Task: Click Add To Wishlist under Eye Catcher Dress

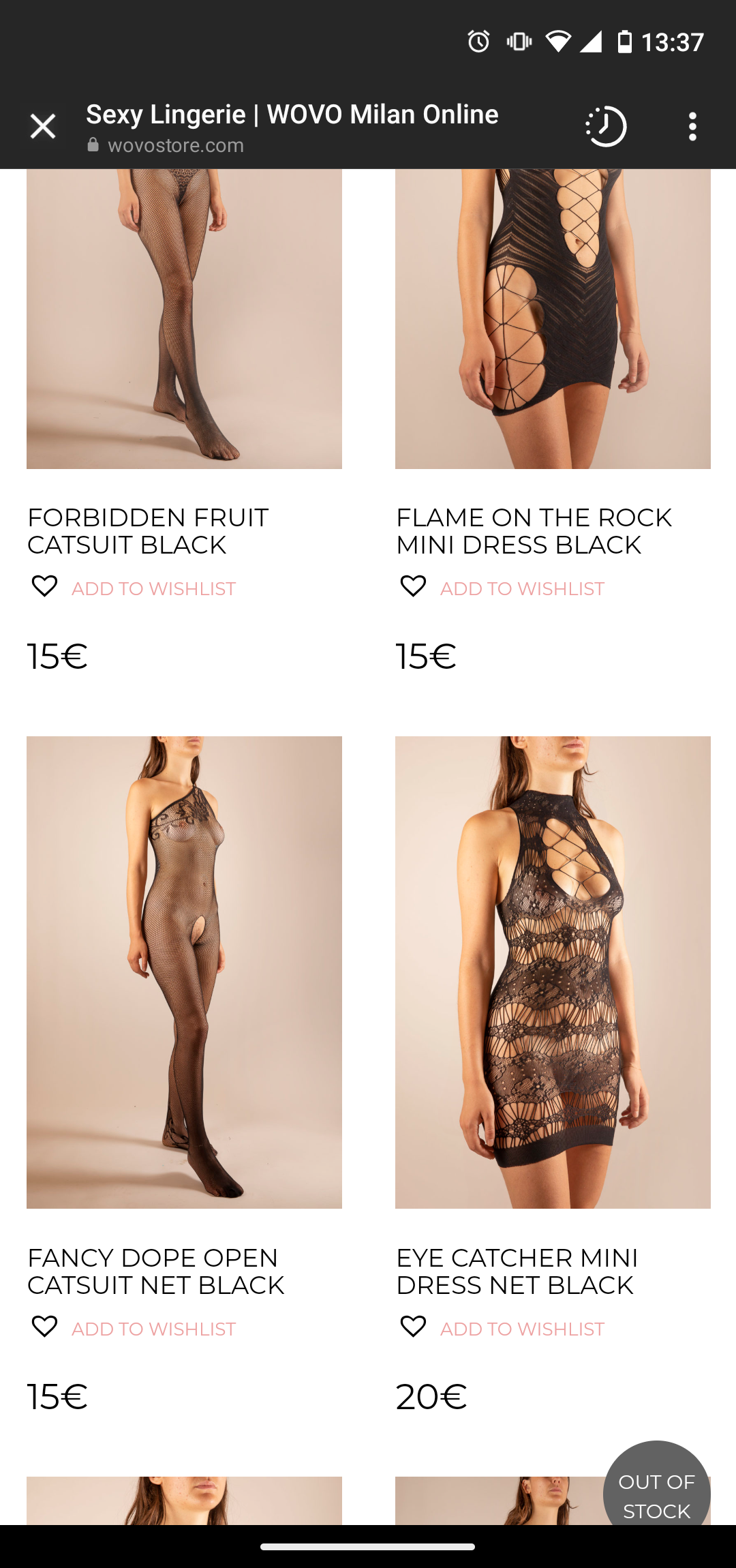Action: pyautogui.click(x=523, y=1329)
